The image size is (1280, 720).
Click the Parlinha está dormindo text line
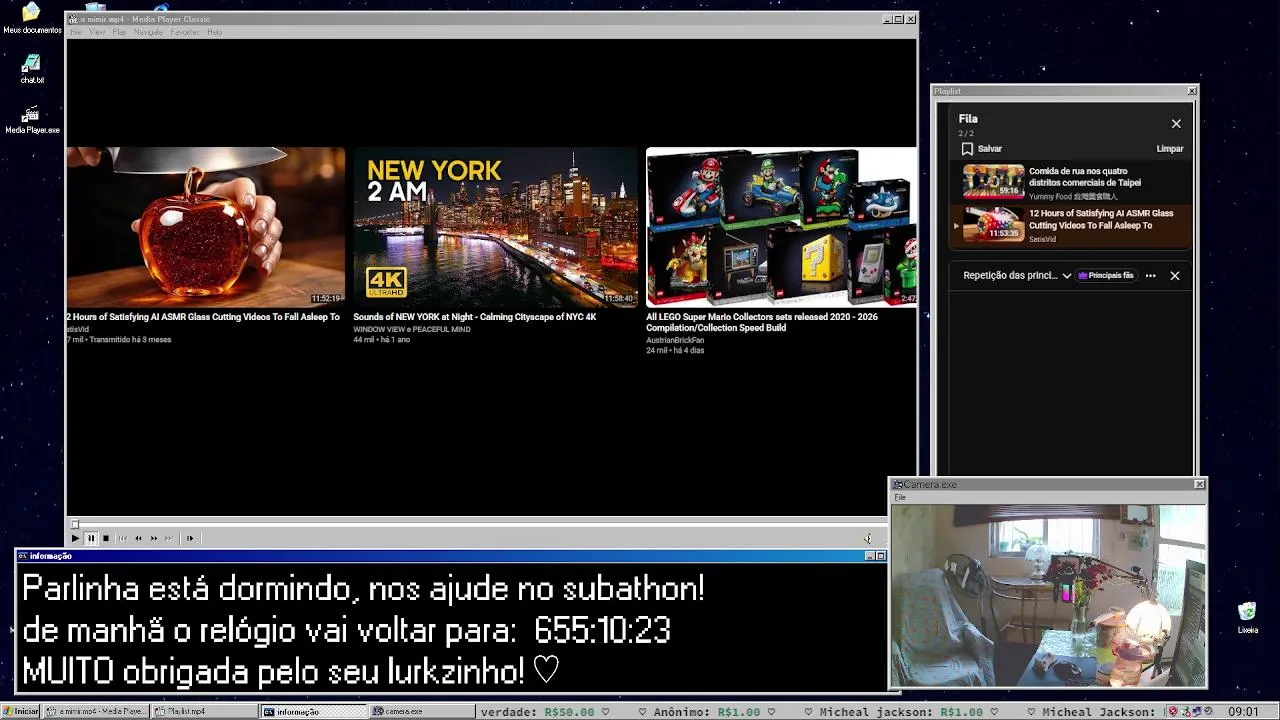coord(363,589)
